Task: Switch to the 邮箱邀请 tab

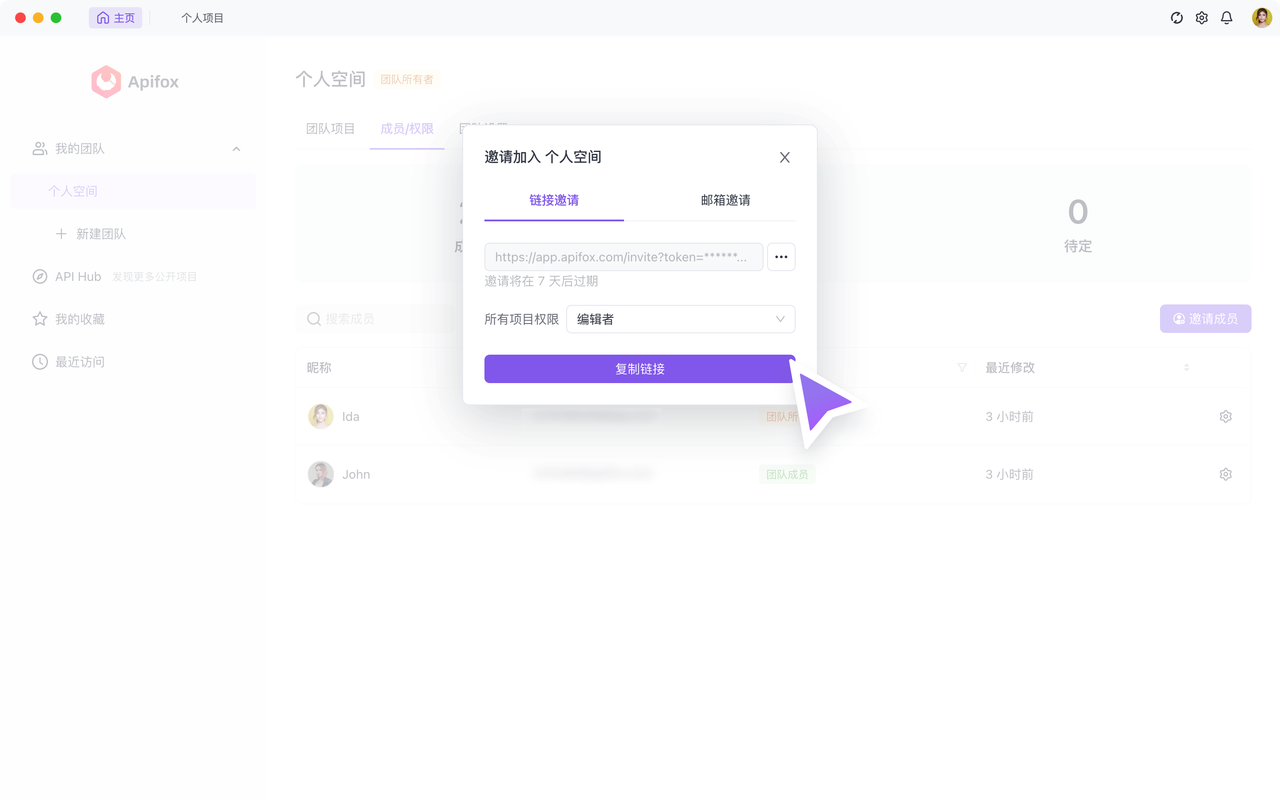Action: [725, 200]
